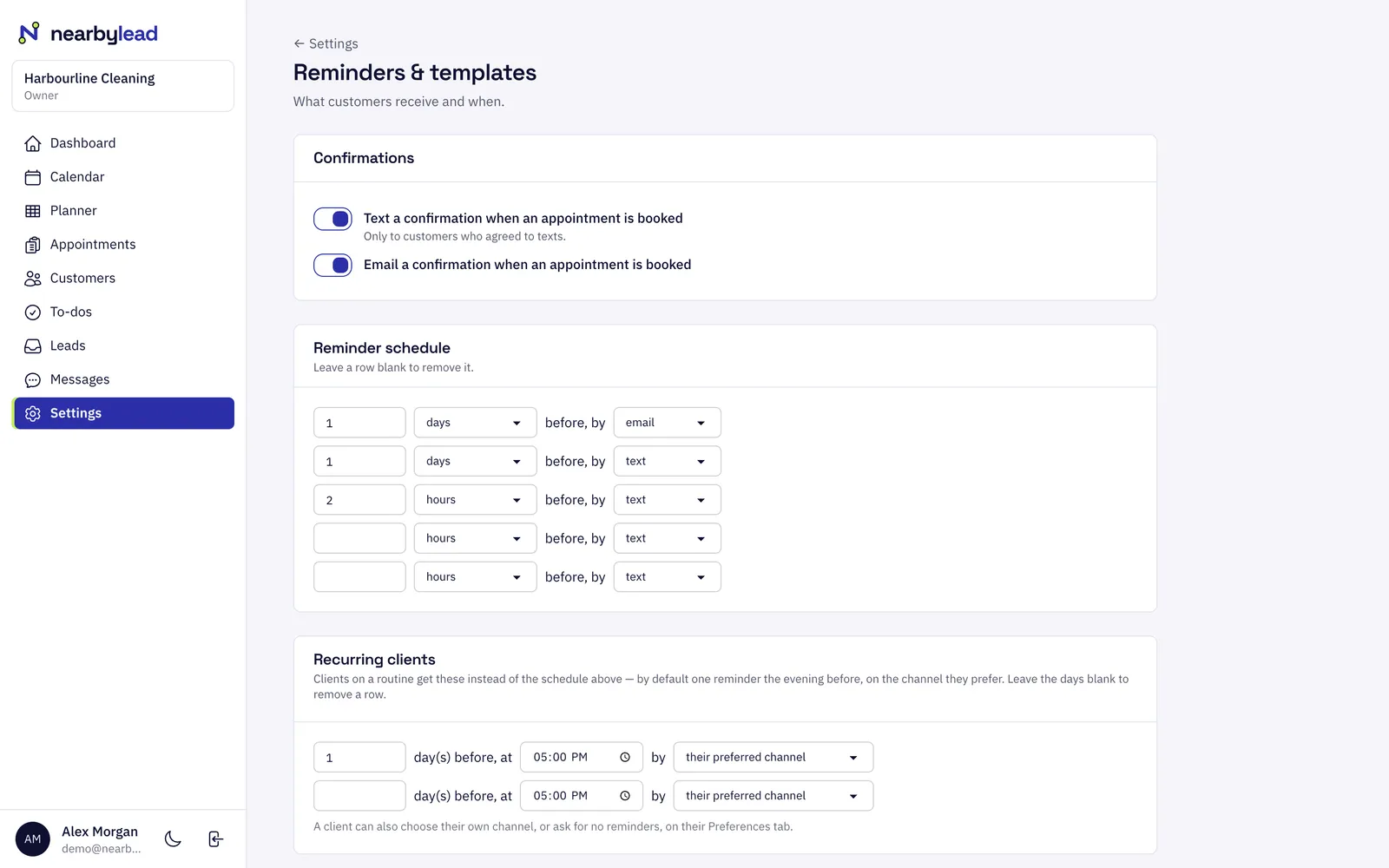Open Appointments in the sidebar

coord(123,245)
